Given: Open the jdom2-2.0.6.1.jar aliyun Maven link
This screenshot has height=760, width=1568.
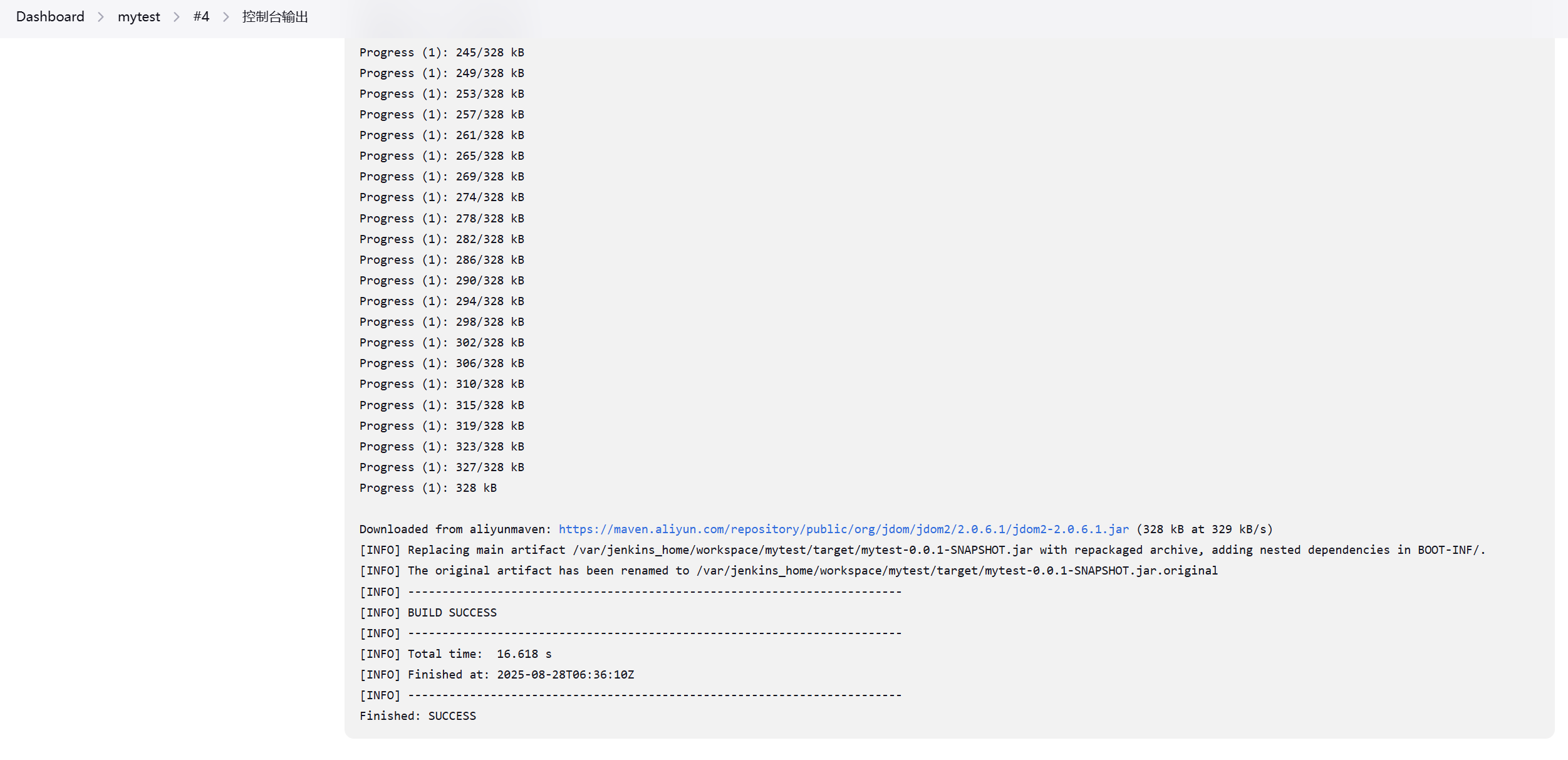Looking at the screenshot, I should [843, 529].
